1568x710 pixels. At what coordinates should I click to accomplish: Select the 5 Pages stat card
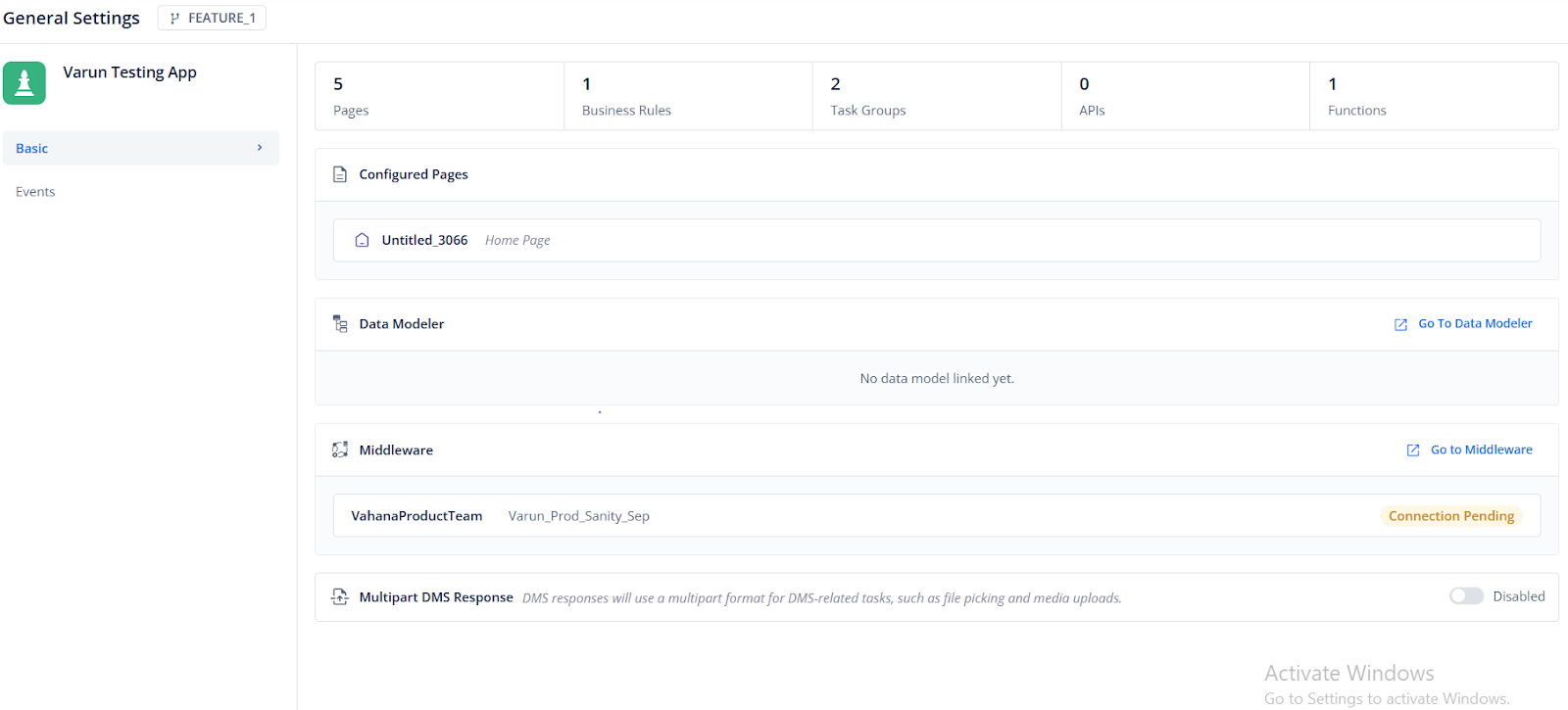439,96
